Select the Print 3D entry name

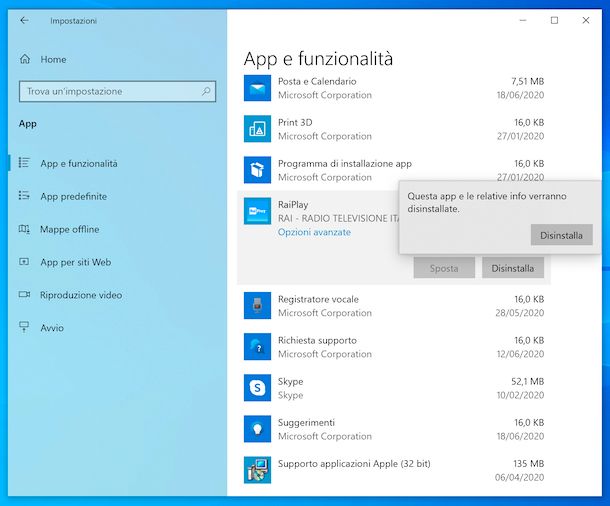[x=295, y=123]
